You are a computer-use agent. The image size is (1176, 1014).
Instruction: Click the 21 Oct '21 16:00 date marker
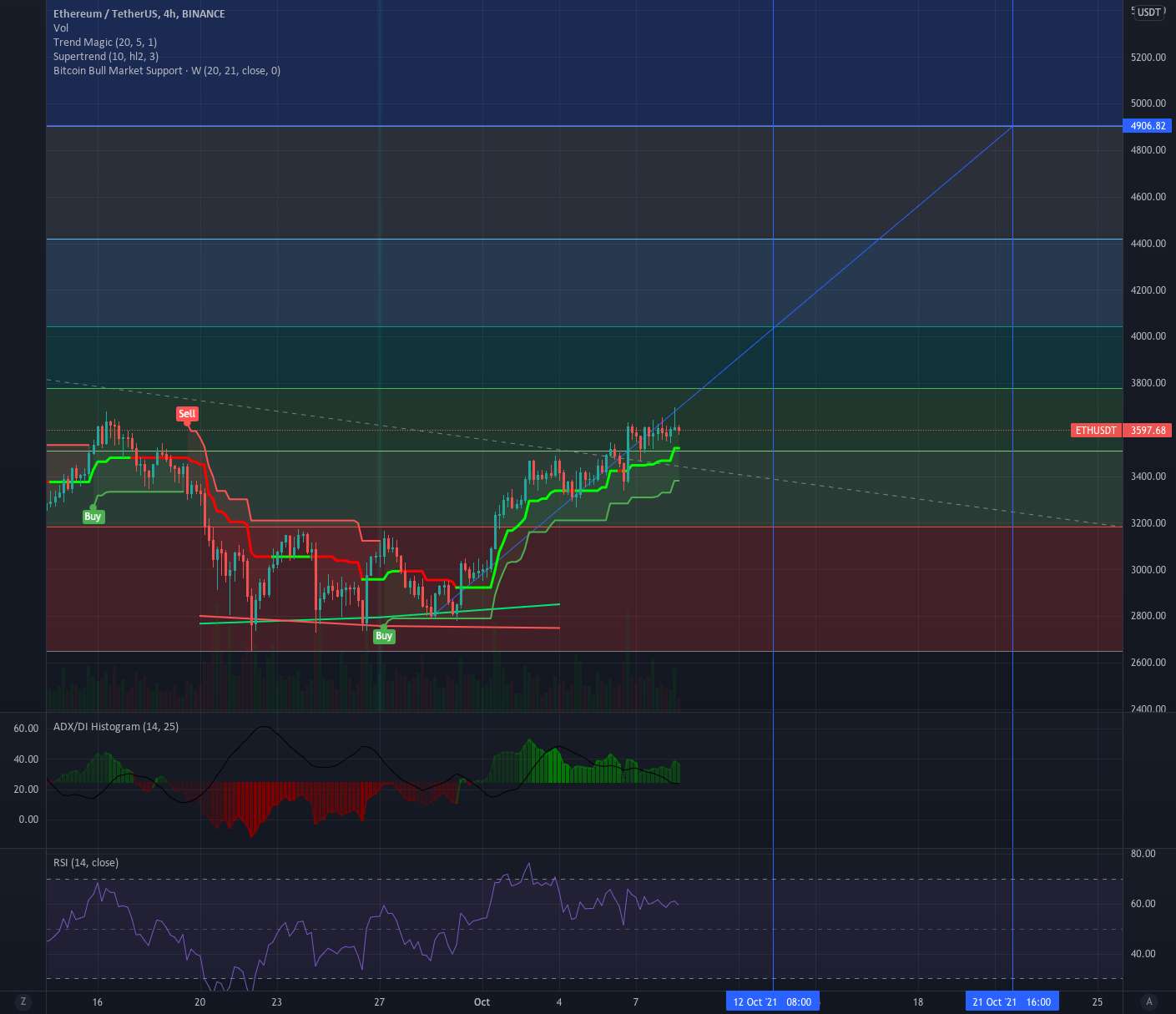tap(1012, 1001)
